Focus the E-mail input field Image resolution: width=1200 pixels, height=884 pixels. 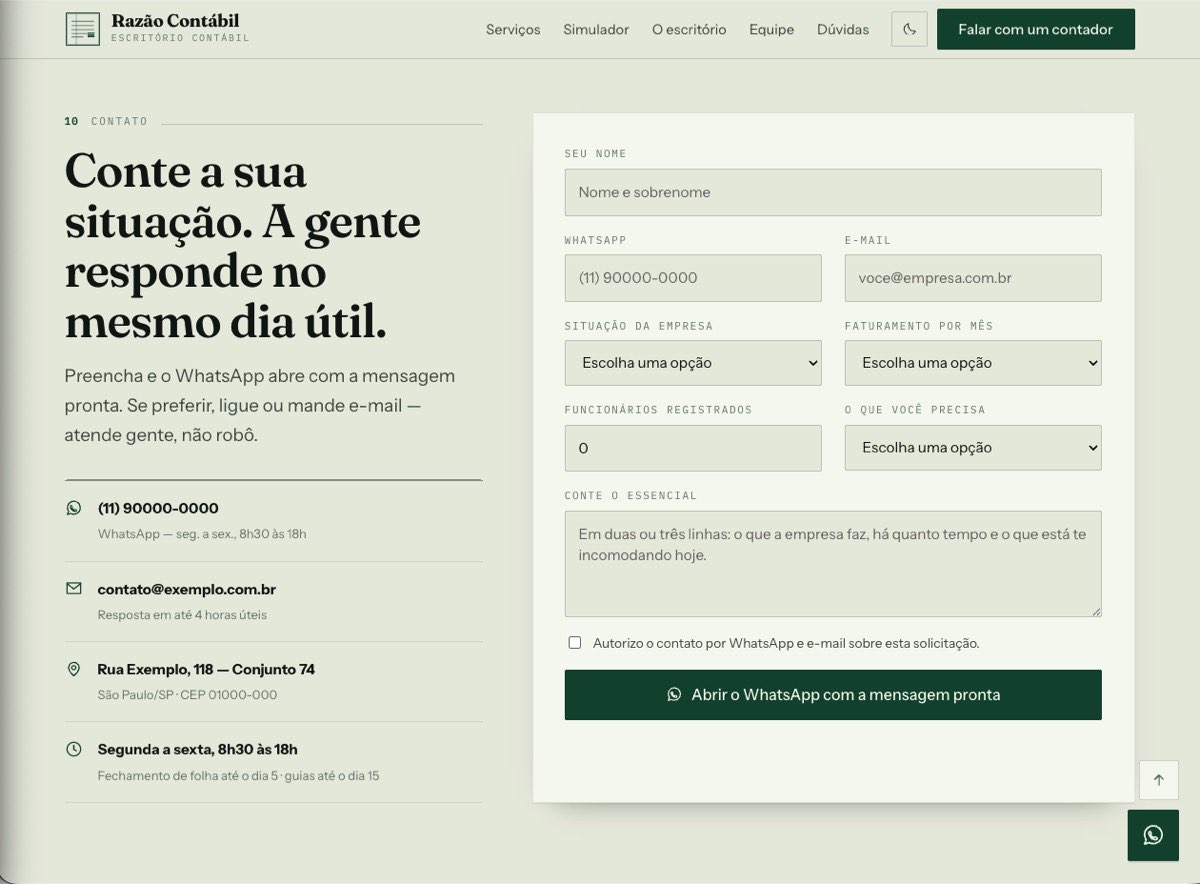[x=973, y=278]
